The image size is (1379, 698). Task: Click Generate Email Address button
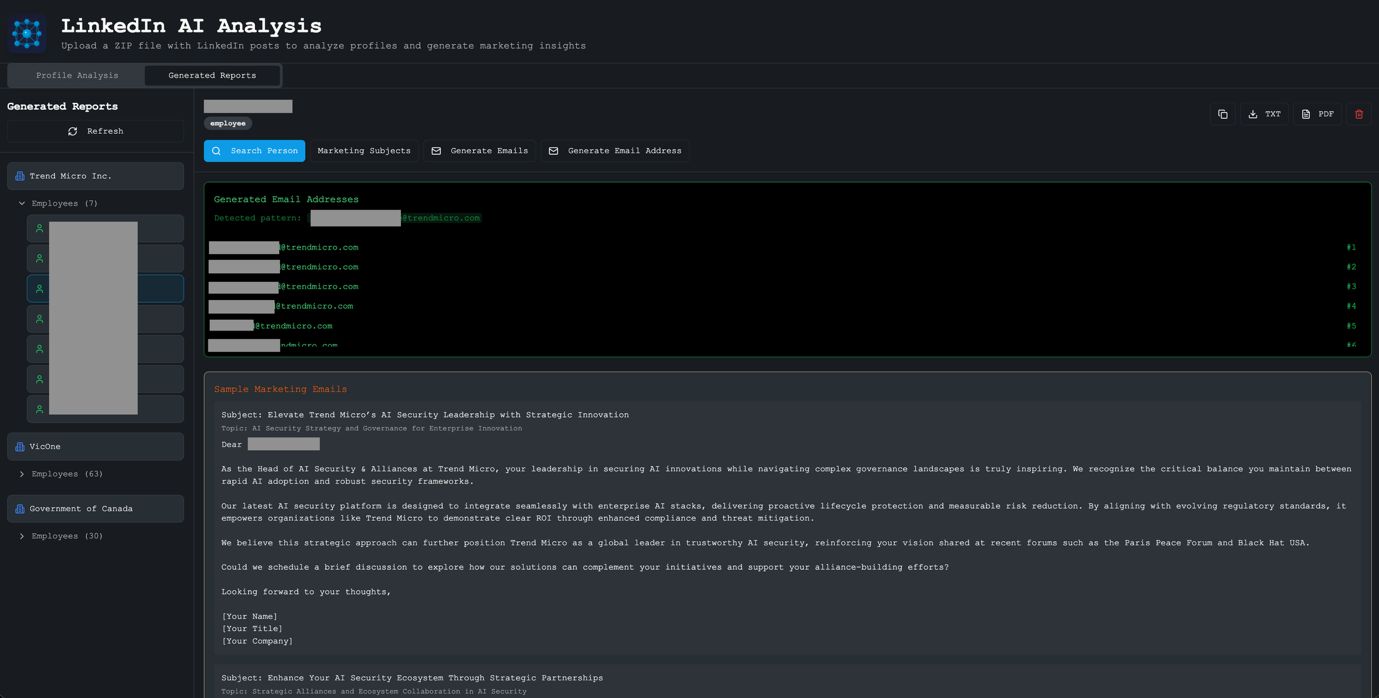[614, 151]
